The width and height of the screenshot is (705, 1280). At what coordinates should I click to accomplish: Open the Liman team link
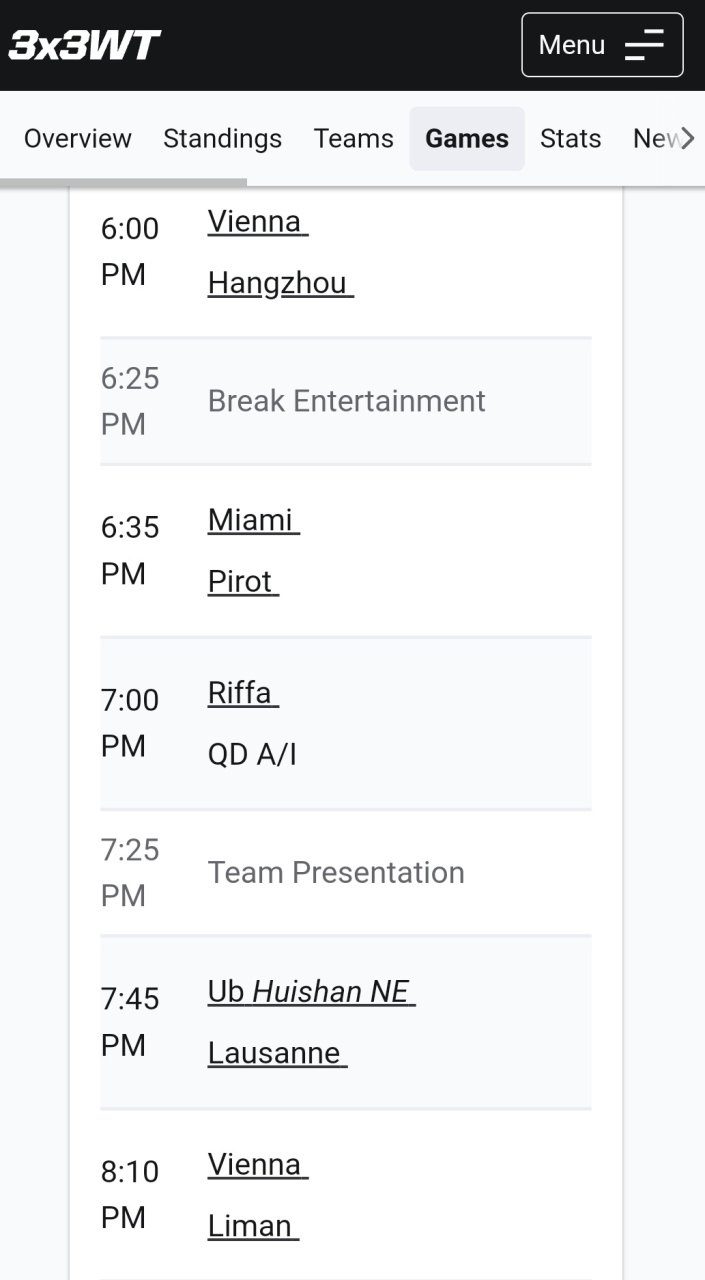pyautogui.click(x=253, y=1226)
